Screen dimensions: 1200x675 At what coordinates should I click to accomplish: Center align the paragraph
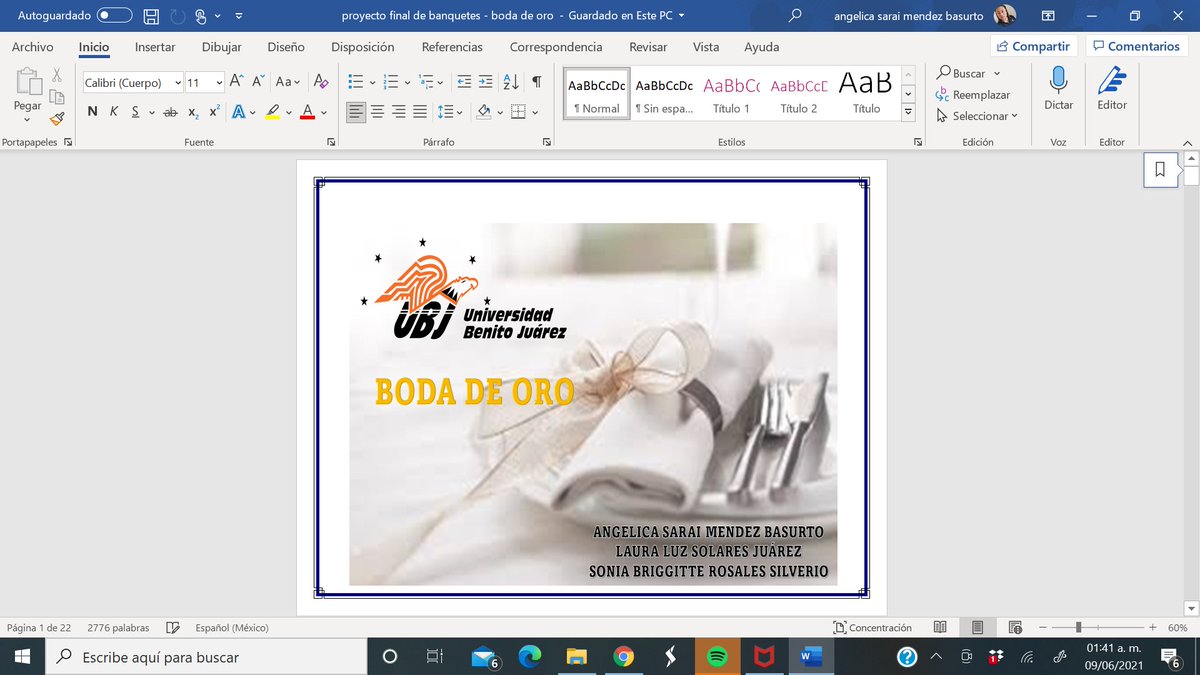pos(378,112)
